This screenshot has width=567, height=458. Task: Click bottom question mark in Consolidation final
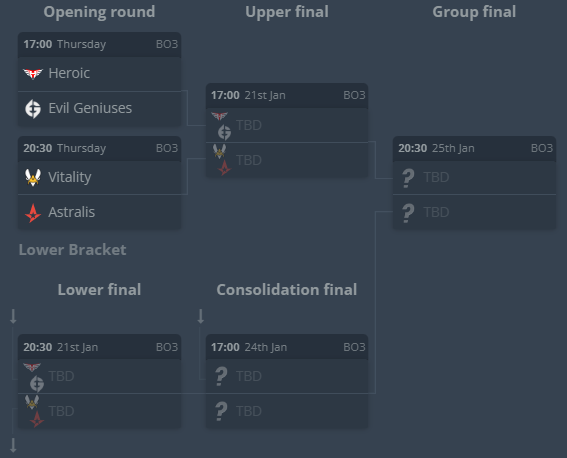pyautogui.click(x=221, y=411)
